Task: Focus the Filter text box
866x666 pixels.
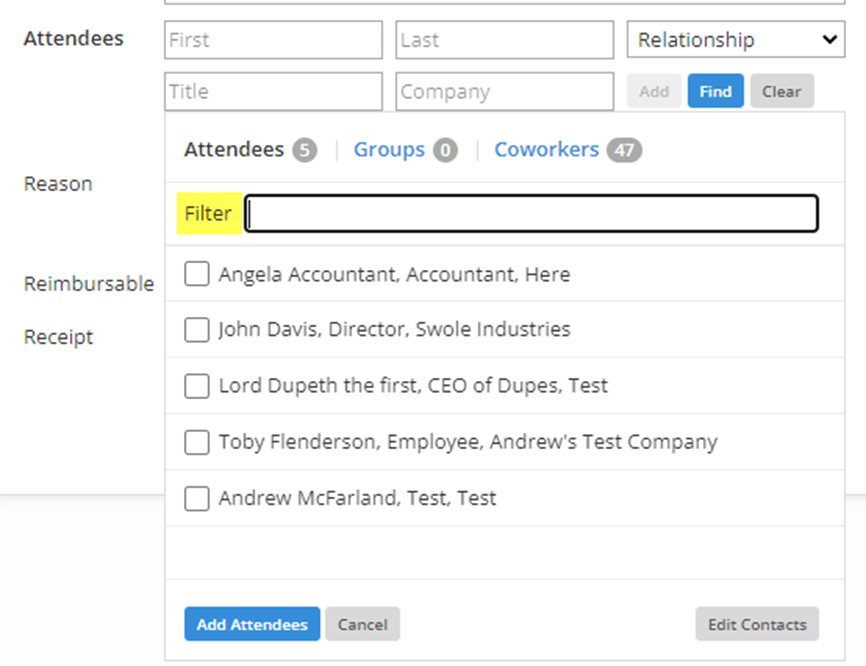Action: point(531,214)
